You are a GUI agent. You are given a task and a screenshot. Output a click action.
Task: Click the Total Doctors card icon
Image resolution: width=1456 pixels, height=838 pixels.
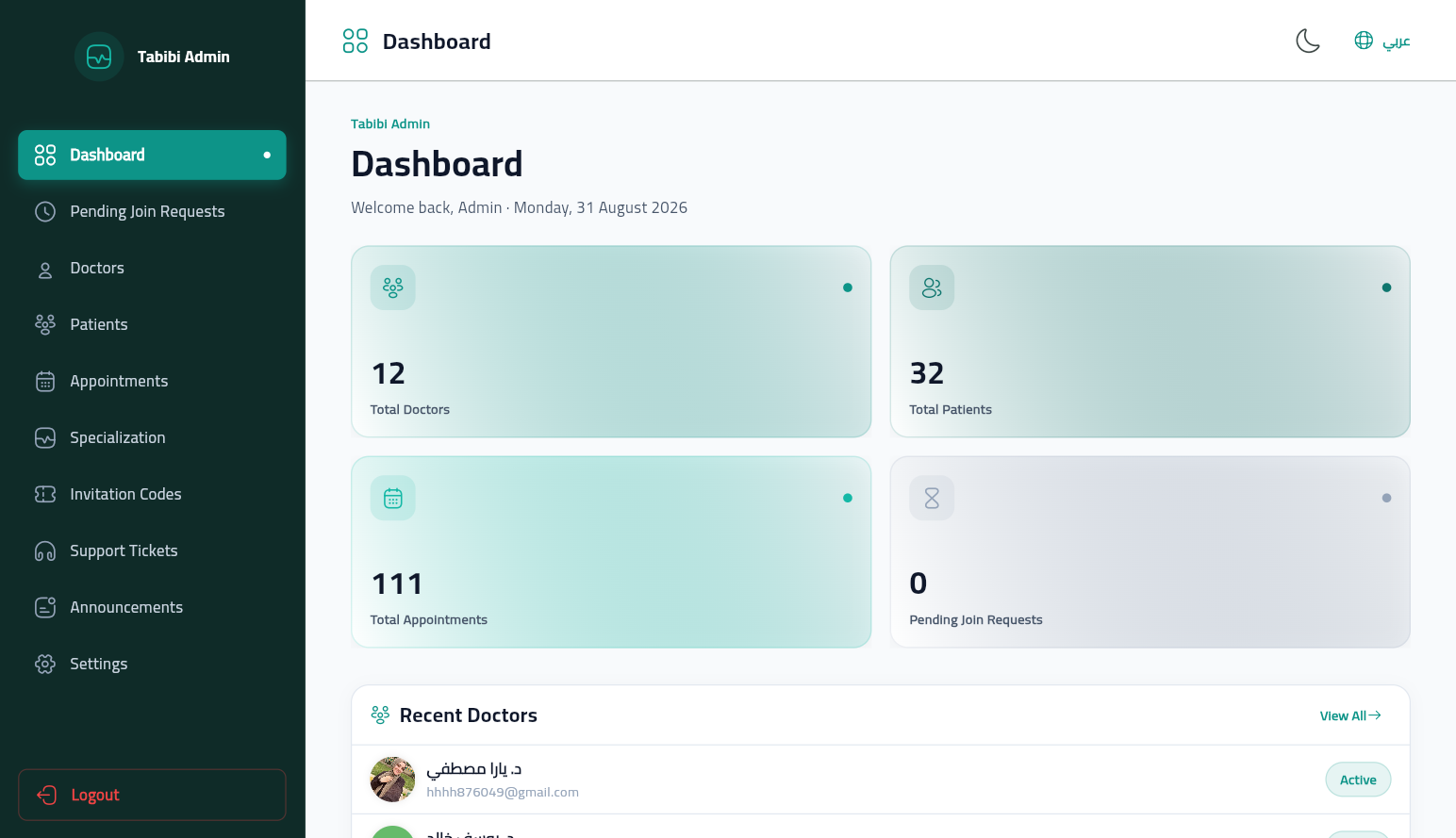tap(393, 288)
